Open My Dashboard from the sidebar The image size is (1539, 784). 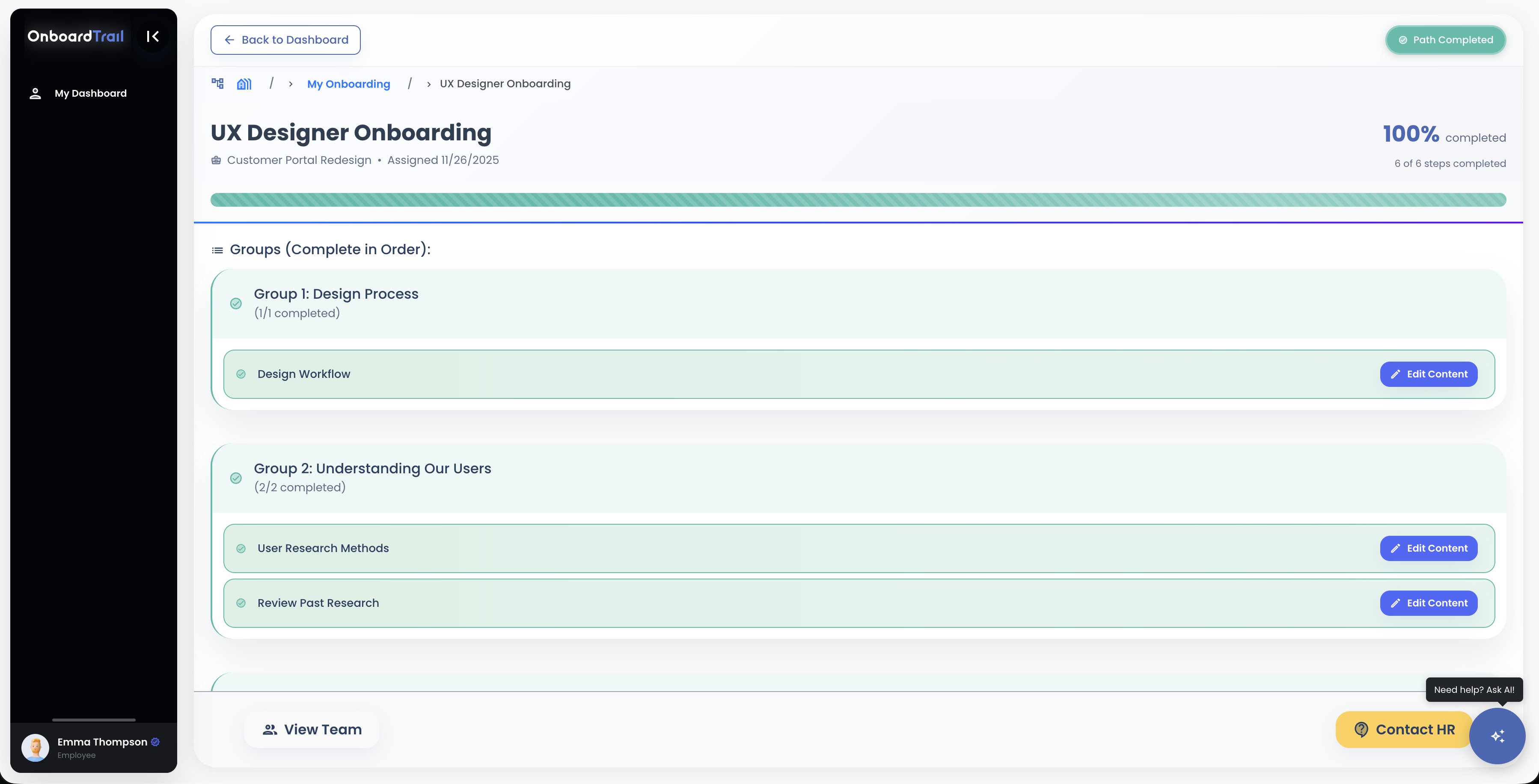pos(90,93)
